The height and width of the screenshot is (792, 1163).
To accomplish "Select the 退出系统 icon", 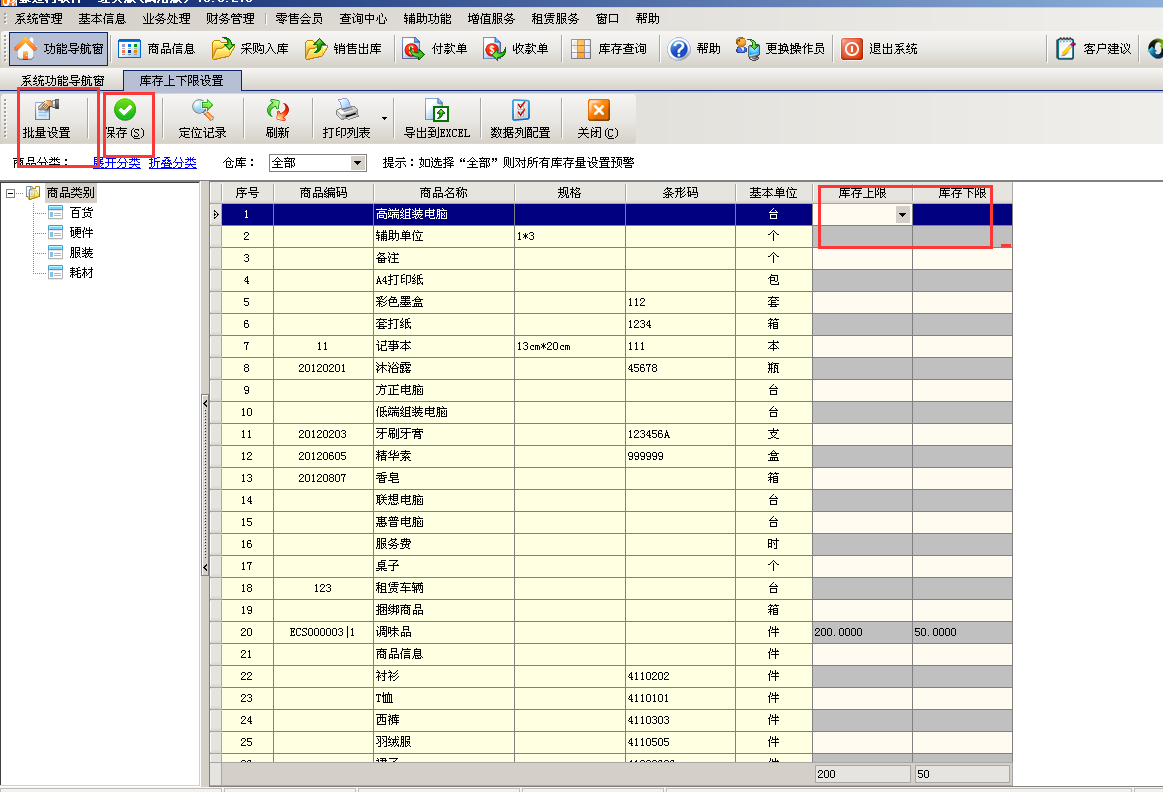I will [851, 49].
